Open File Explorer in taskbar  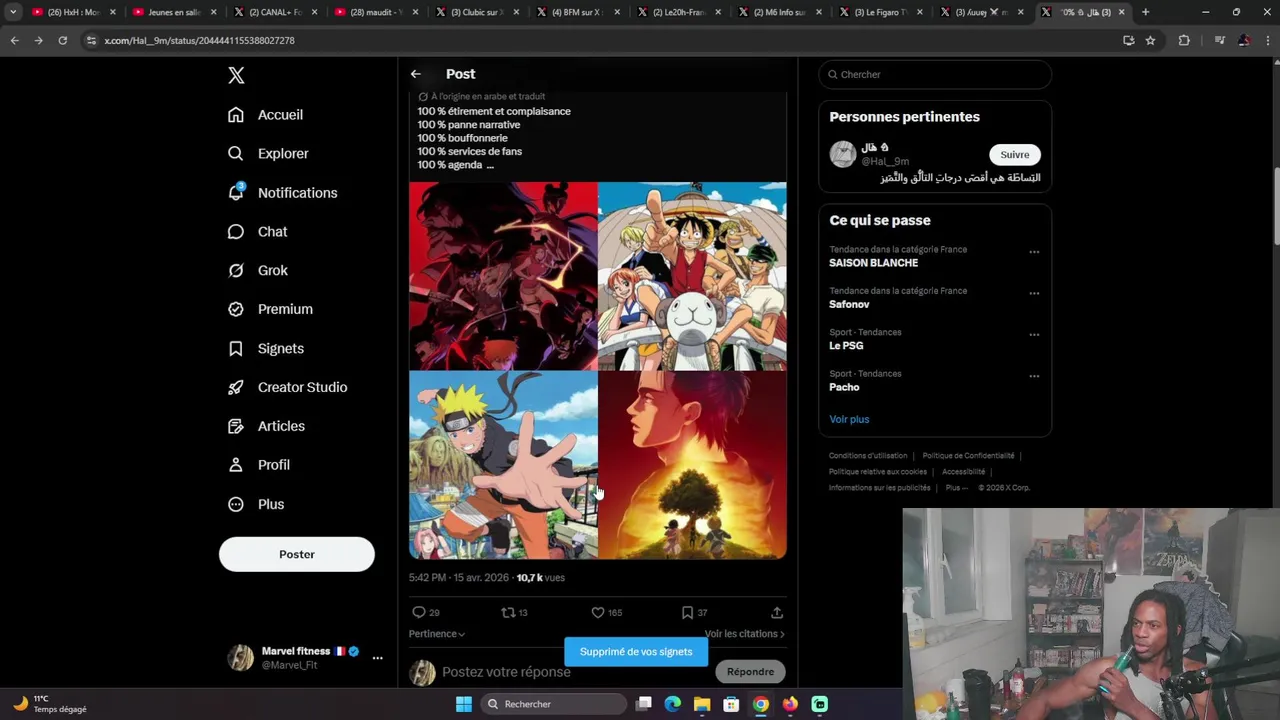(702, 704)
